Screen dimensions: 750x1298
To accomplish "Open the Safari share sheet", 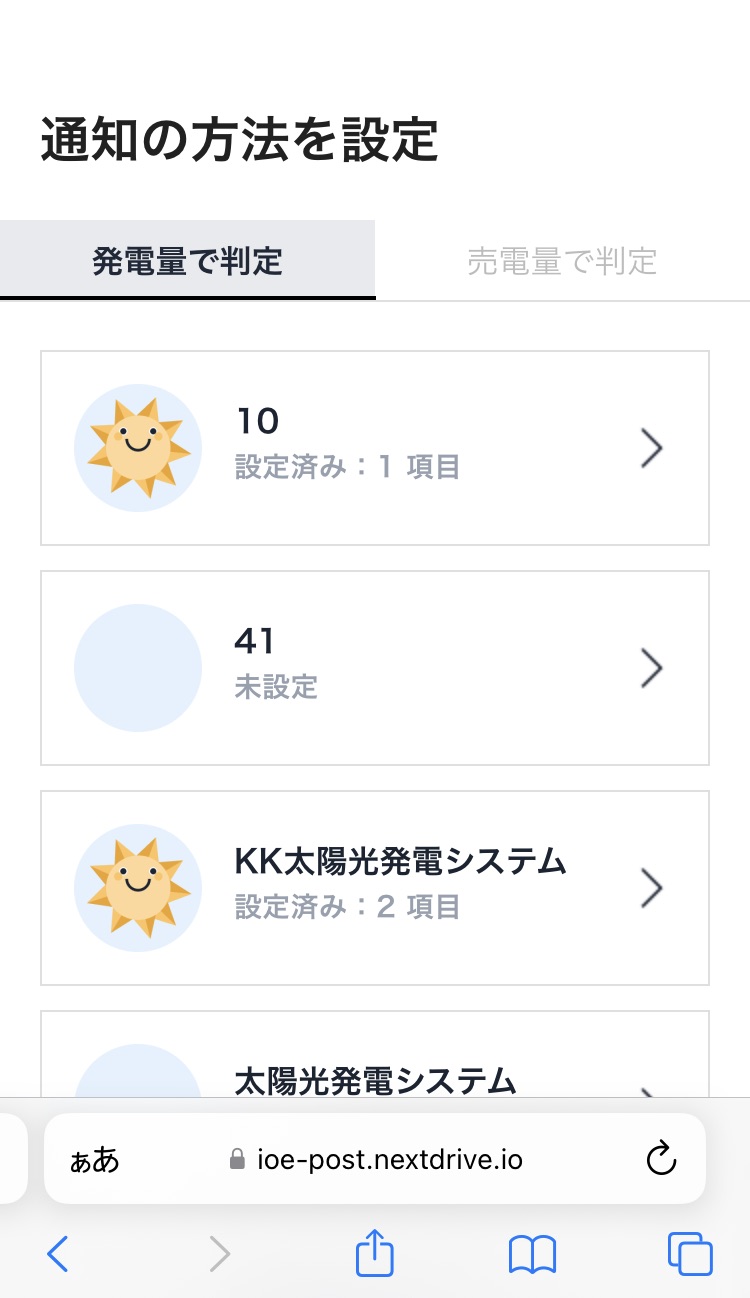I will click(x=375, y=1254).
